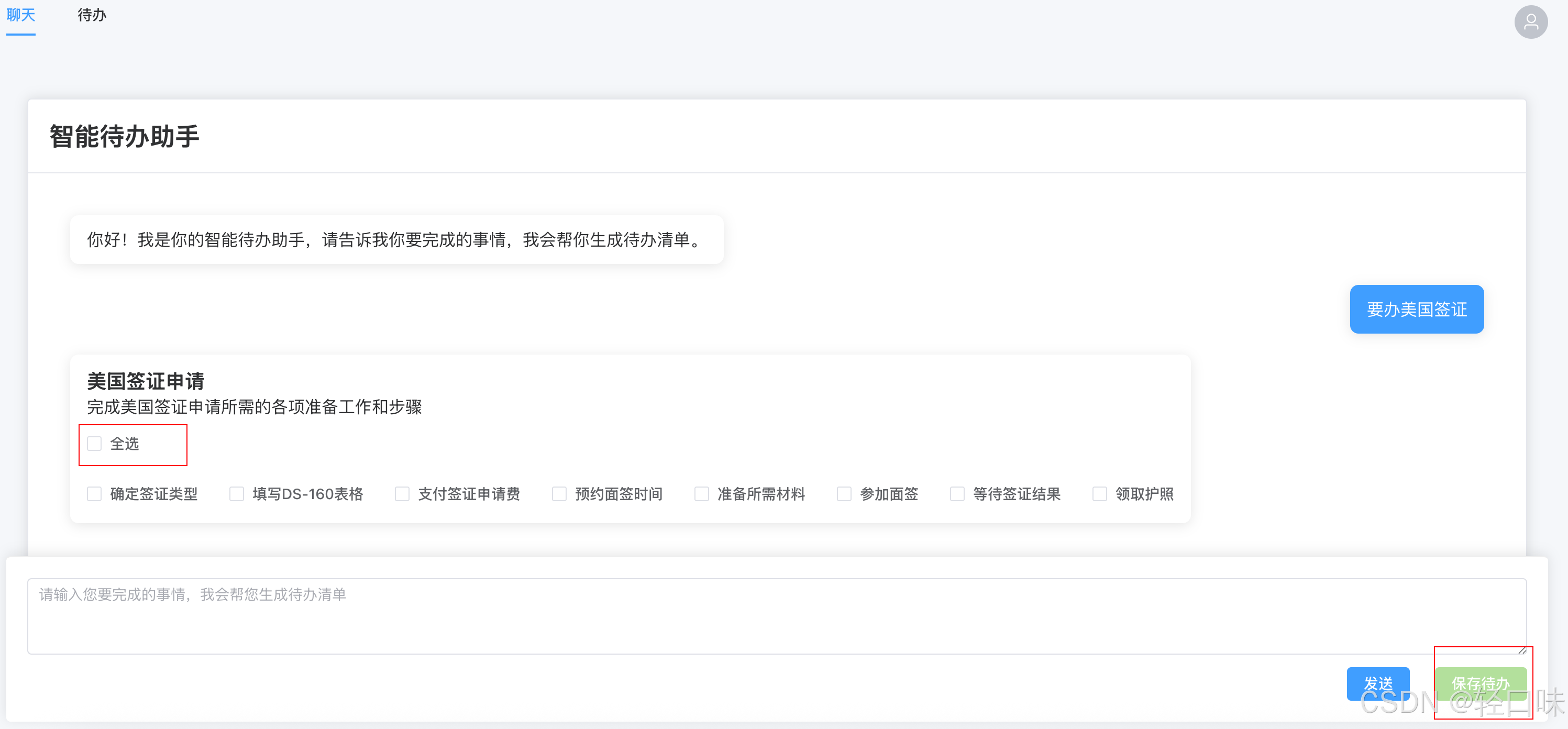This screenshot has width=1568, height=729.
Task: Click the 智能待办助手 header title
Action: (124, 136)
